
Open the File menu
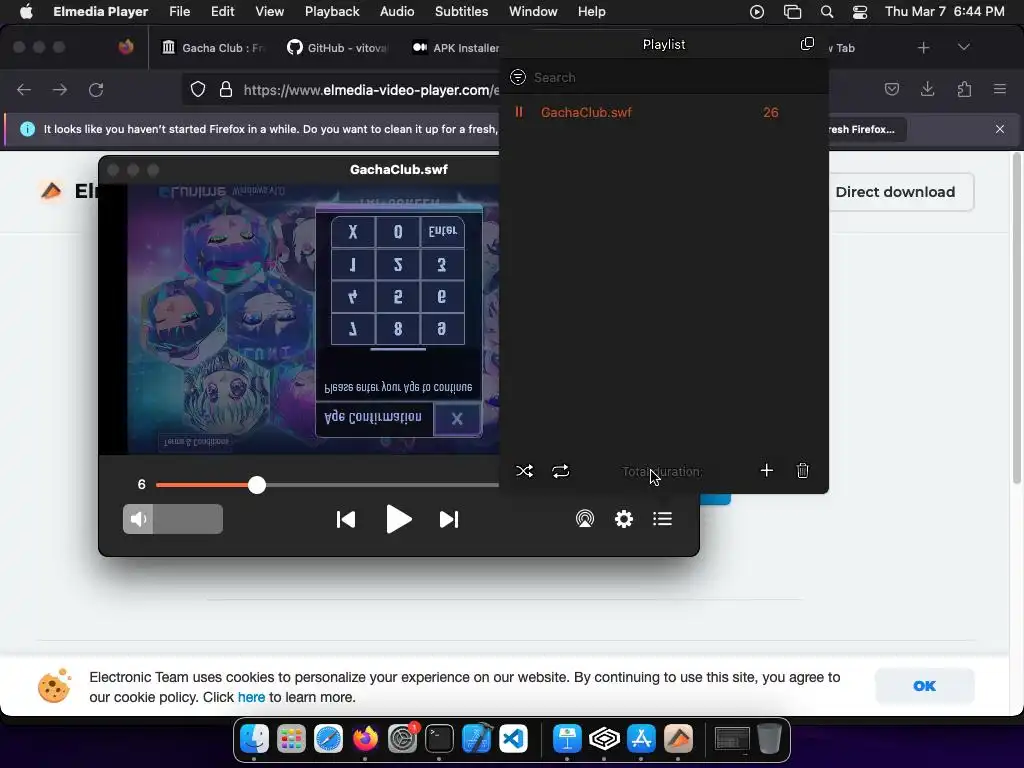[180, 12]
